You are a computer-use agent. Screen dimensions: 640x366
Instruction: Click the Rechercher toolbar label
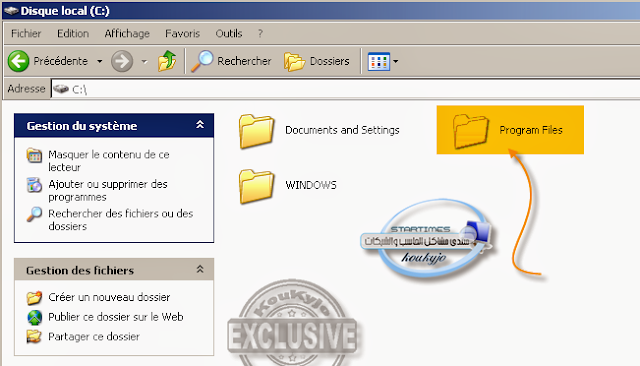tap(244, 61)
